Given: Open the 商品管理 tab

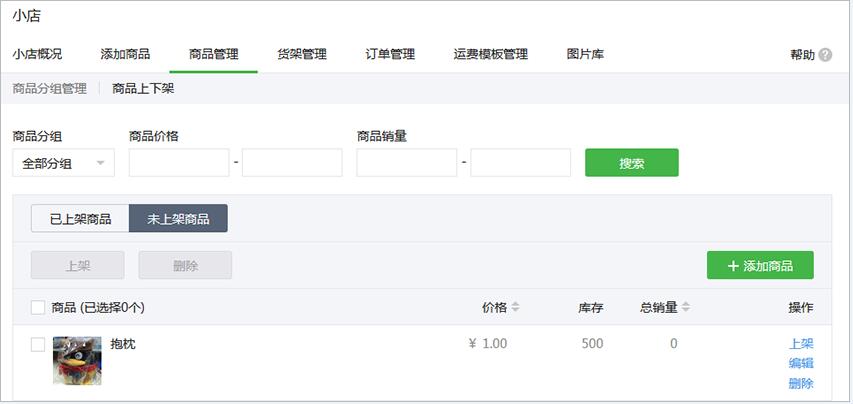Looking at the screenshot, I should click(x=213, y=54).
